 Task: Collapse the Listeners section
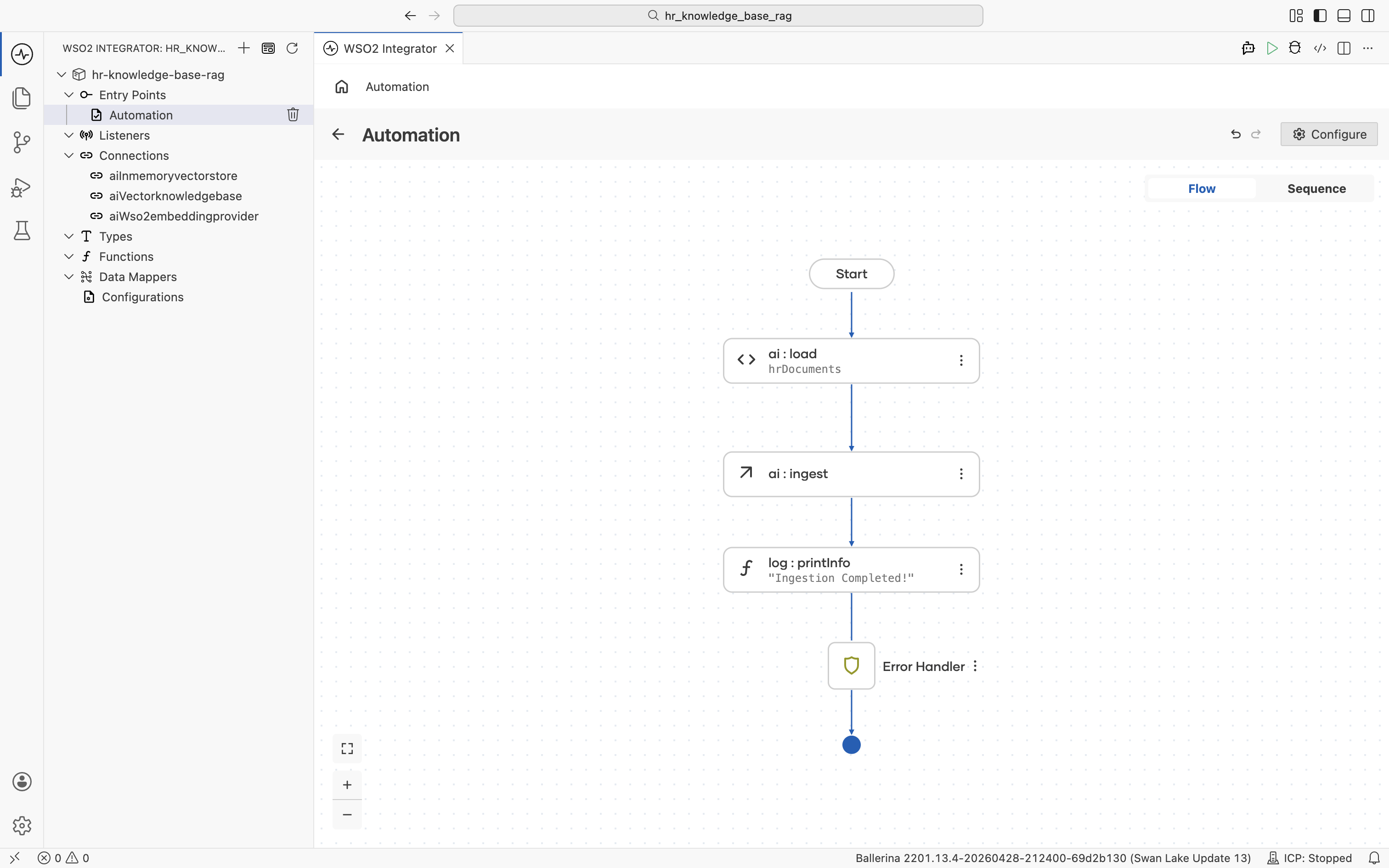(x=69, y=135)
